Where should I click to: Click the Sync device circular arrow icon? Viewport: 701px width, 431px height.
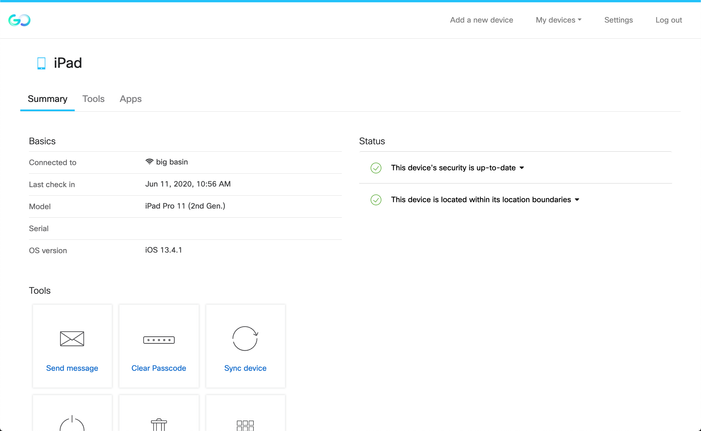[x=245, y=338]
